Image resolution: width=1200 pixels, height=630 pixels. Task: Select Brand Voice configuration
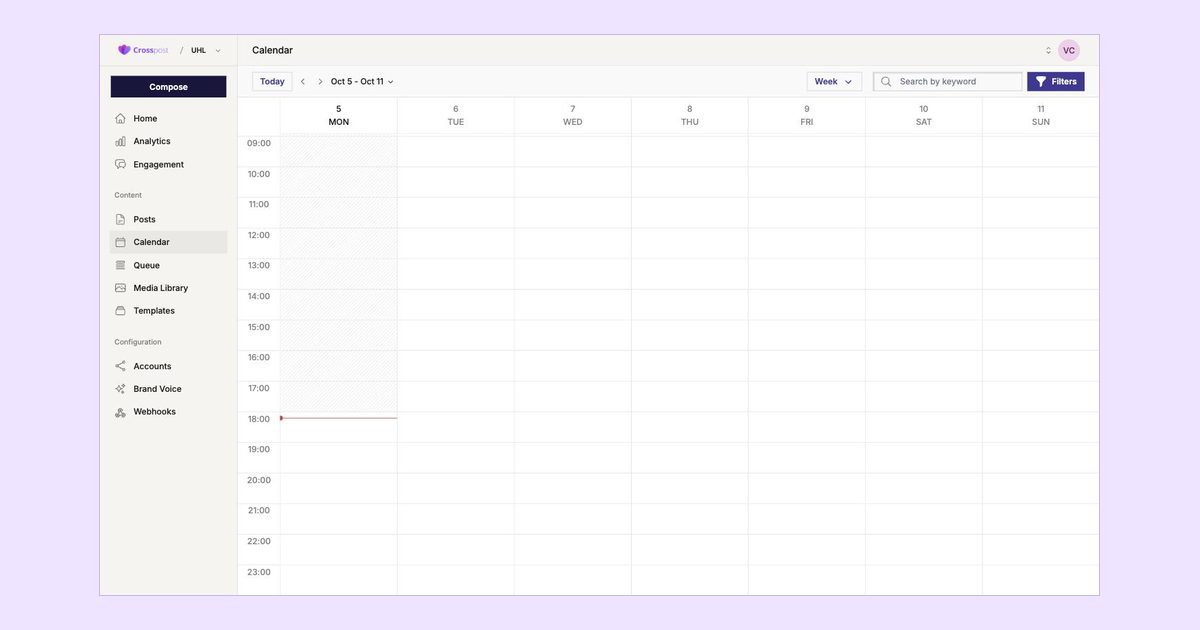click(x=168, y=389)
